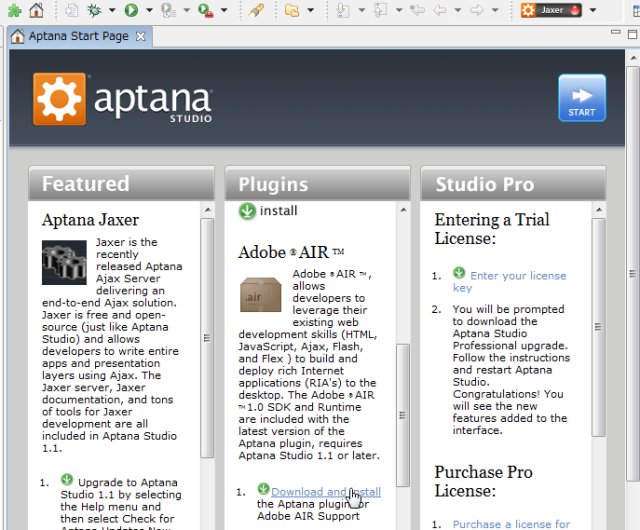Click the Plugins panel scroll-up arrow
The height and width of the screenshot is (530, 640).
click(403, 210)
